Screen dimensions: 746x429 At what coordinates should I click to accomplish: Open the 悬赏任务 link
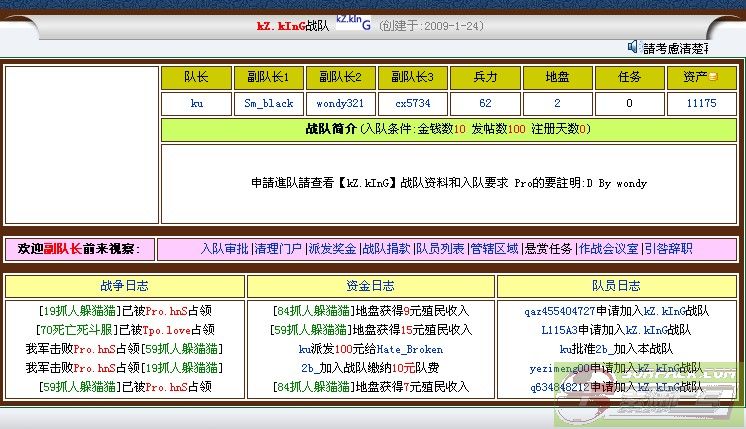tap(549, 249)
